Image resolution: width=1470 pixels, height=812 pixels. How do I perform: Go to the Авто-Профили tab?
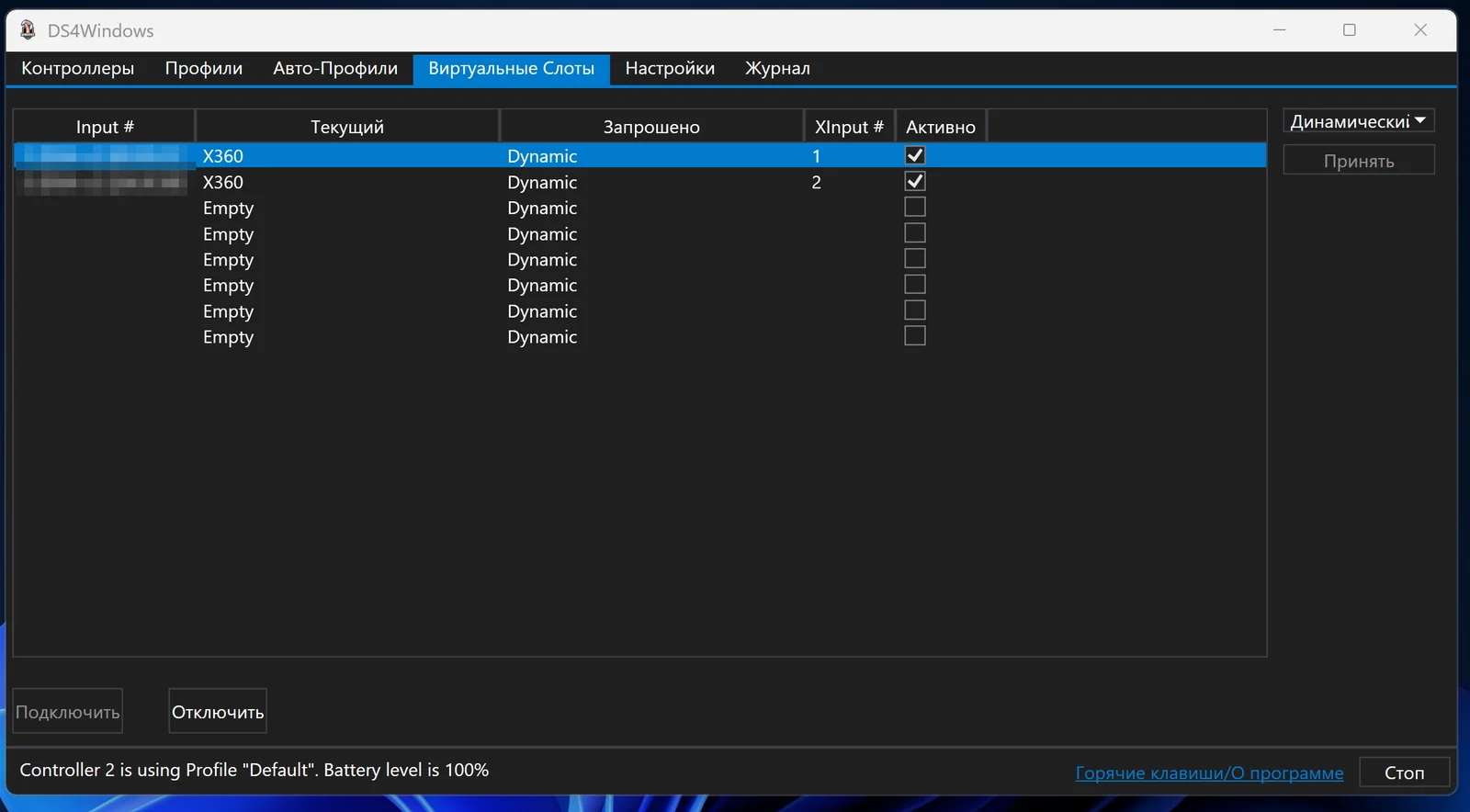[335, 68]
